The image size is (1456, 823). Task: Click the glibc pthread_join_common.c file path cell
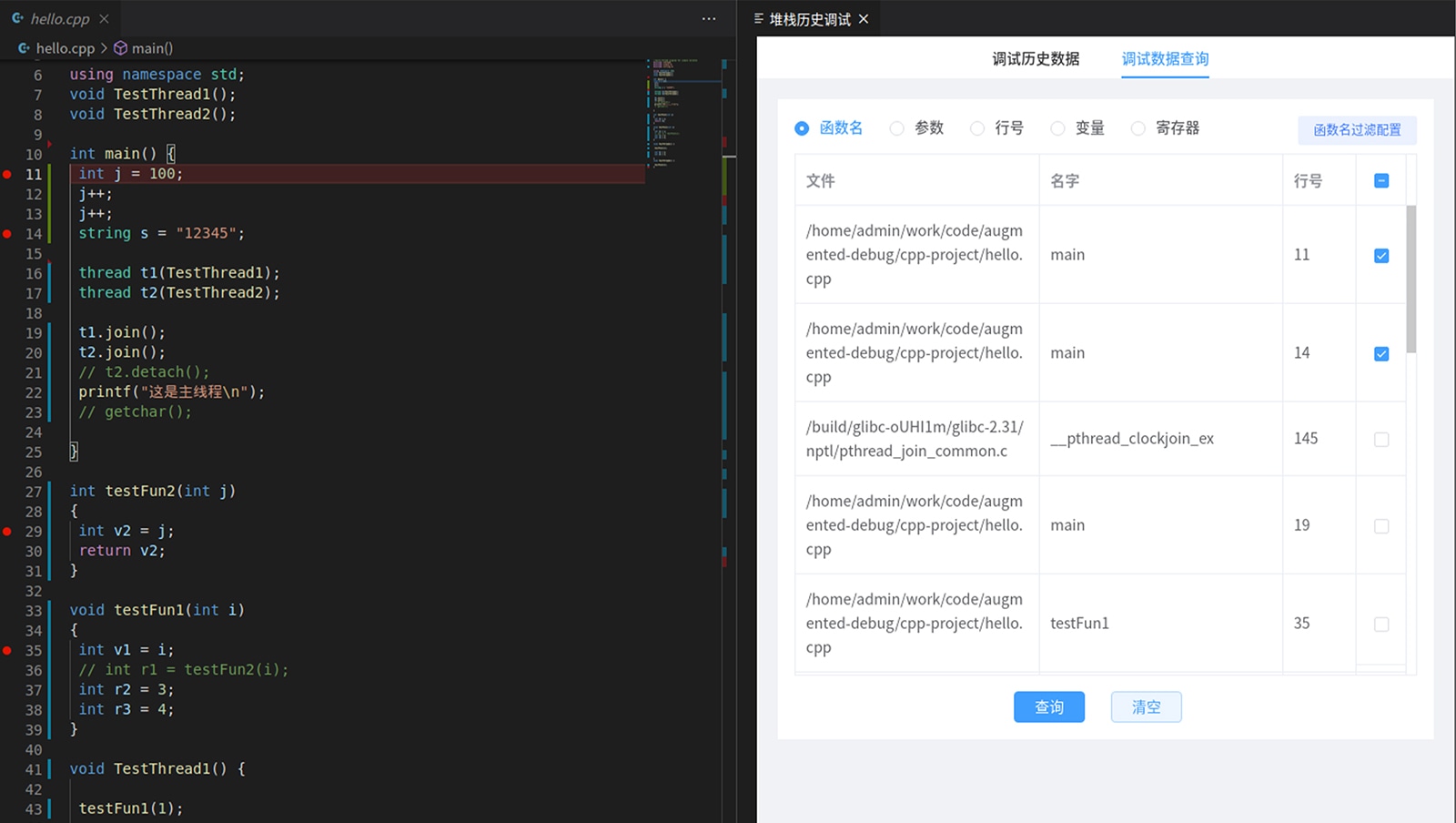tap(917, 439)
